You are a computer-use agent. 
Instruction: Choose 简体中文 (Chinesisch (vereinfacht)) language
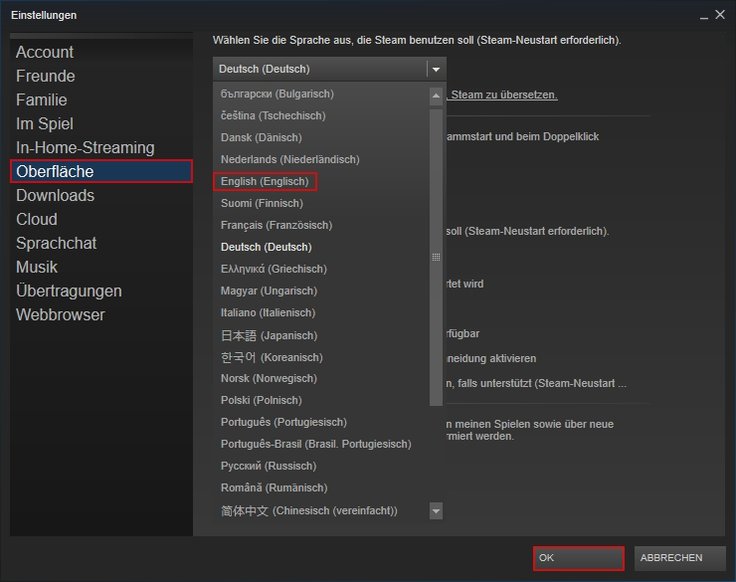point(321,510)
